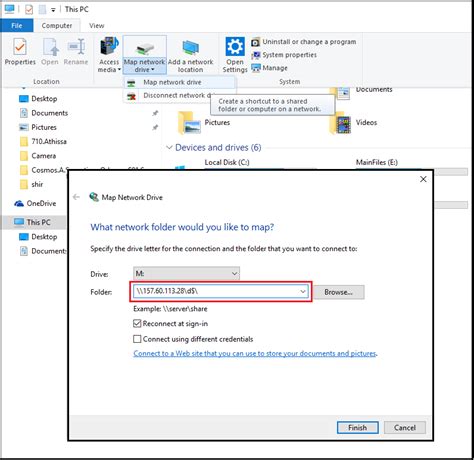Close the Map Network Drive dialog

(x=423, y=179)
